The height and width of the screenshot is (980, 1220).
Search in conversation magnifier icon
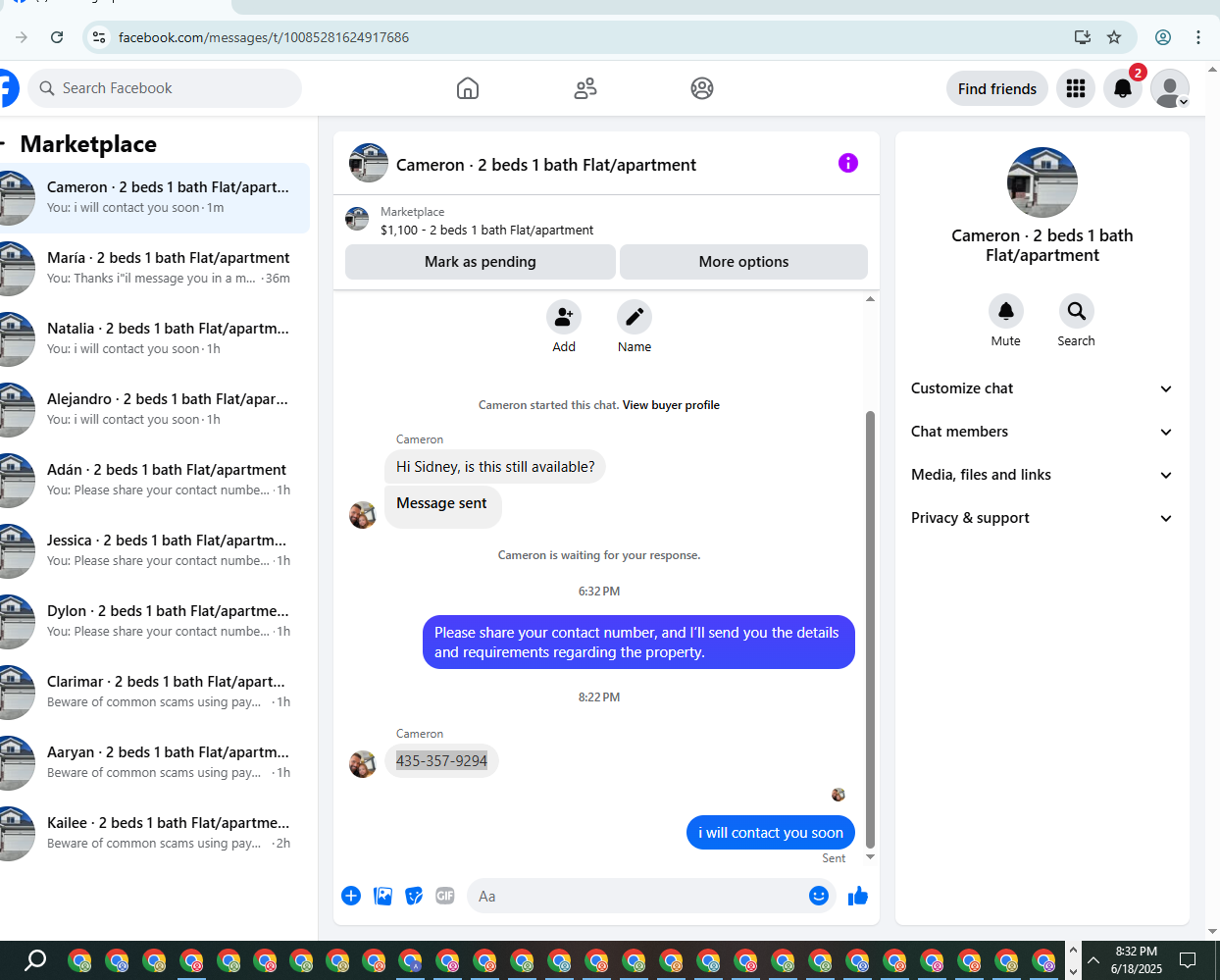point(1077,311)
